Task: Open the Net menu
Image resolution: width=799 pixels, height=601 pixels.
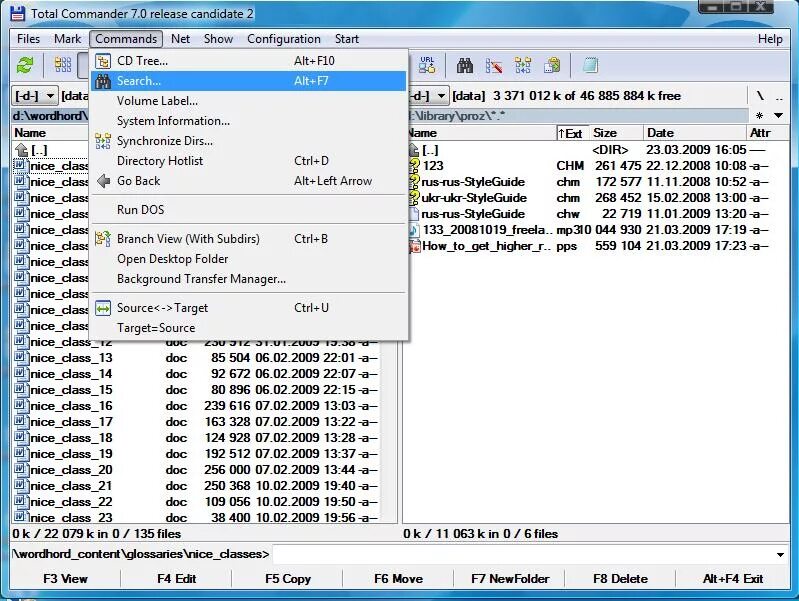Action: 180,39
